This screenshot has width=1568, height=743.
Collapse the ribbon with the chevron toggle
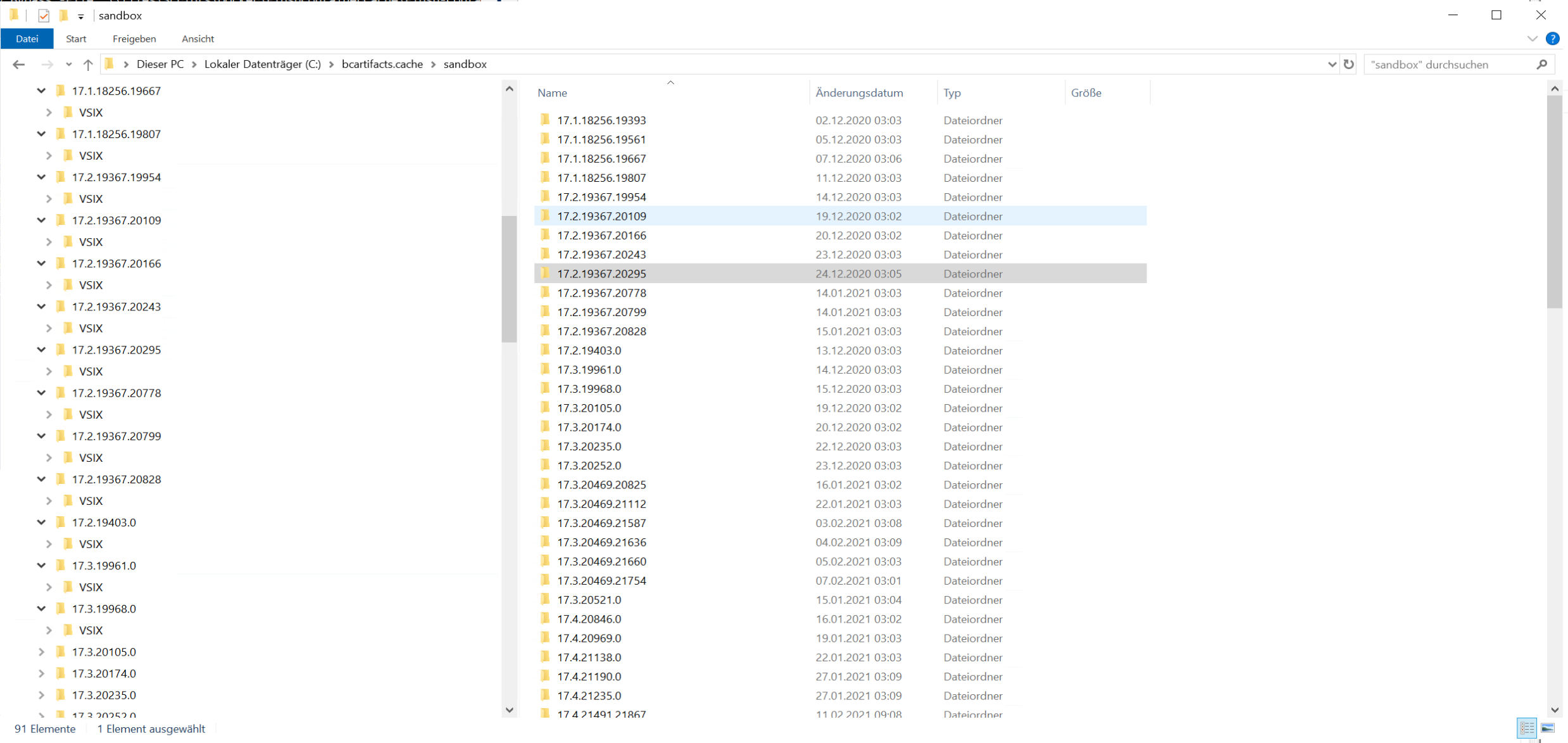coord(1533,39)
